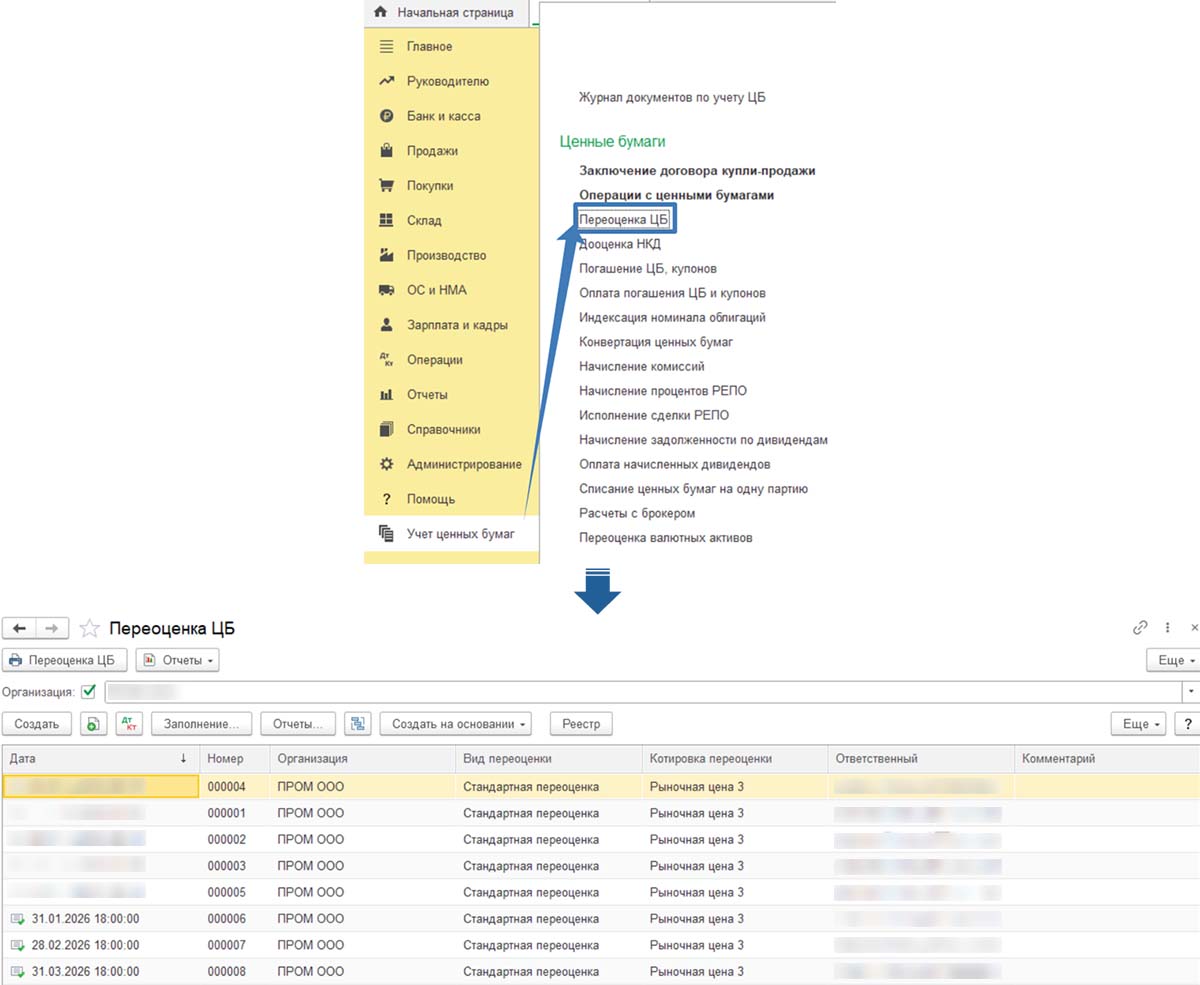Open Главное section in sidebar
The width and height of the screenshot is (1200, 985).
point(429,47)
